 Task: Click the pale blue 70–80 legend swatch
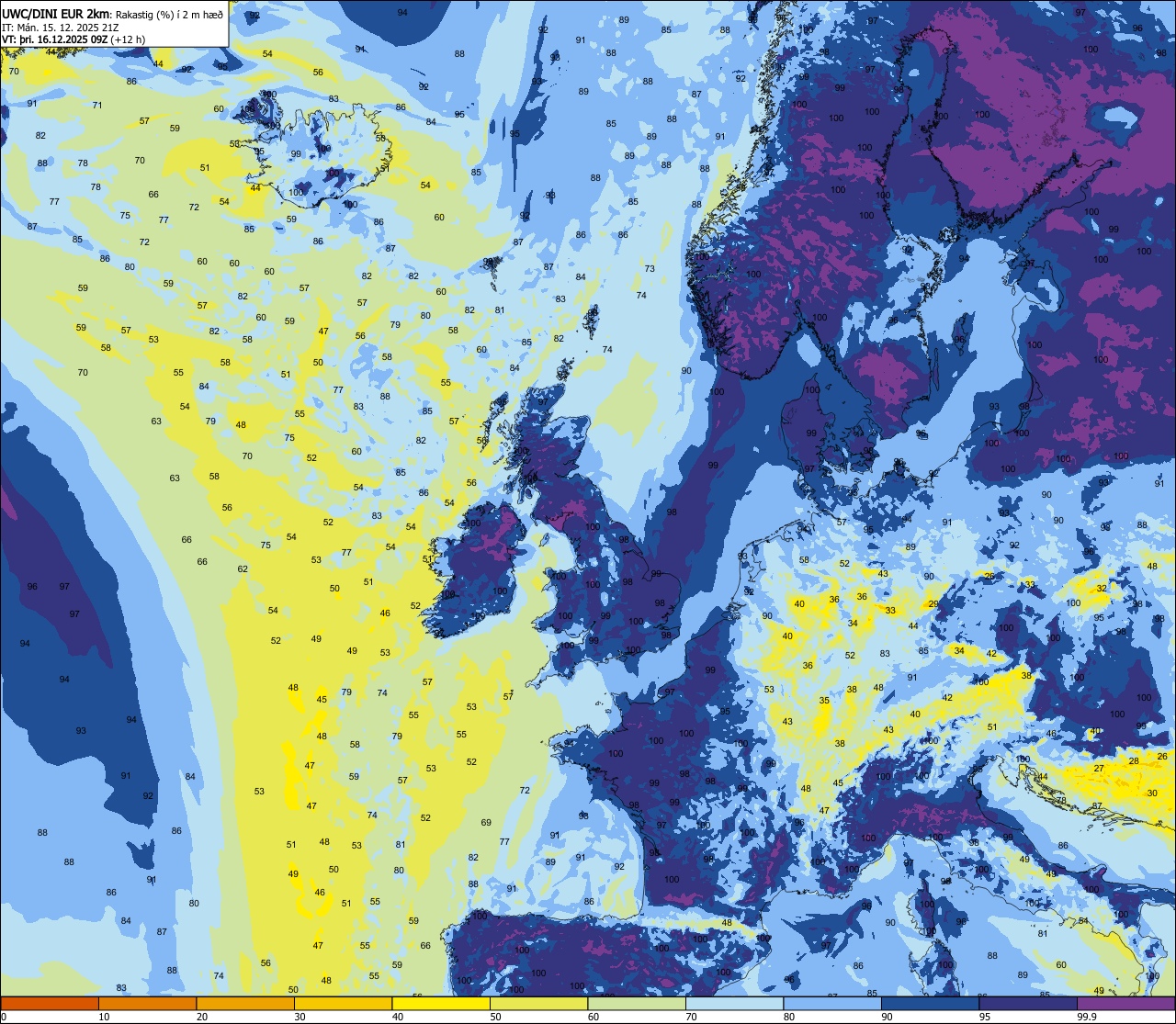tap(734, 1003)
